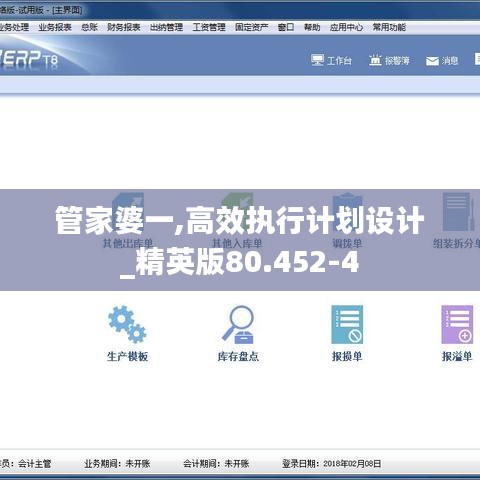Screen dimensions: 480x480
Task: Click 业务期间: 未开账 in status bar
Action: 117,463
